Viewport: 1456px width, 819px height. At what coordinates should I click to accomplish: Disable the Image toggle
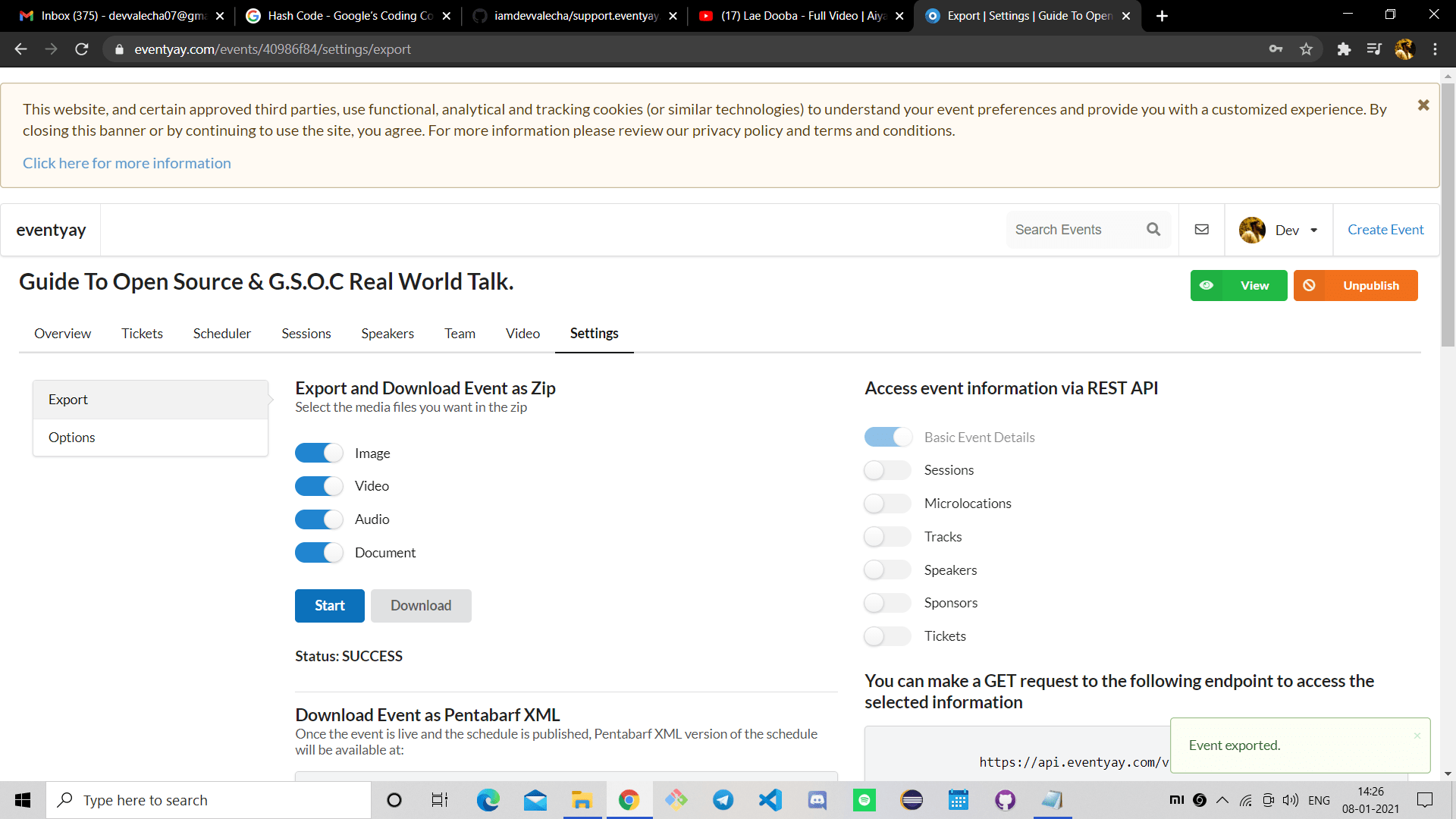[318, 453]
